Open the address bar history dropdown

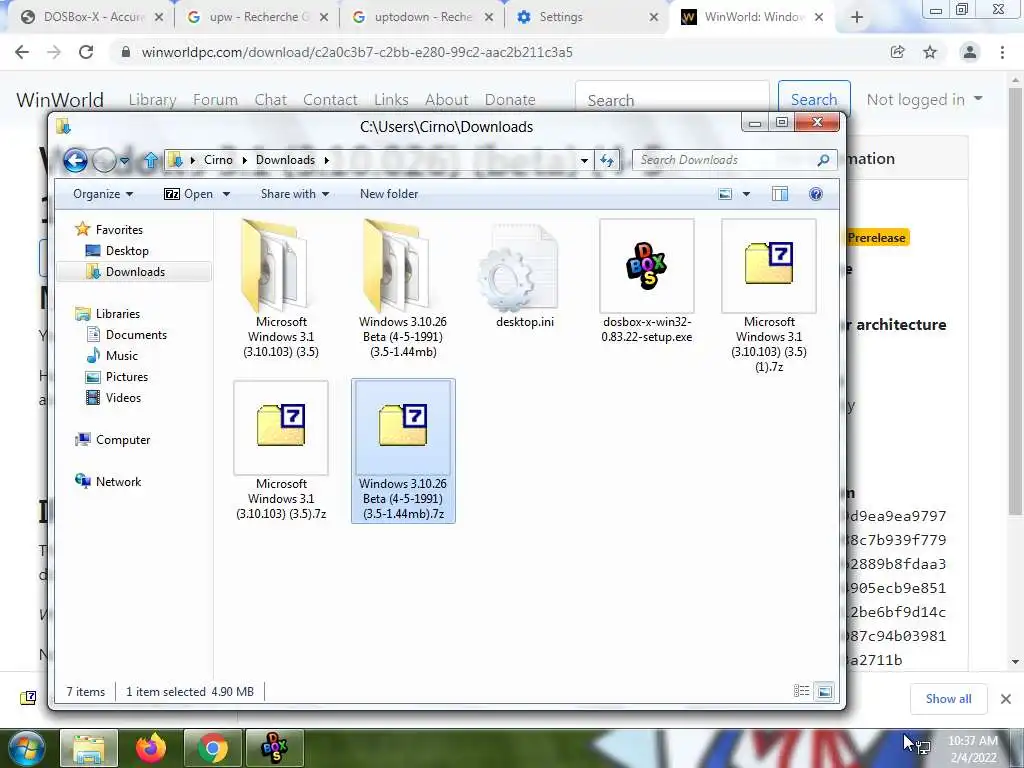[x=584, y=160]
